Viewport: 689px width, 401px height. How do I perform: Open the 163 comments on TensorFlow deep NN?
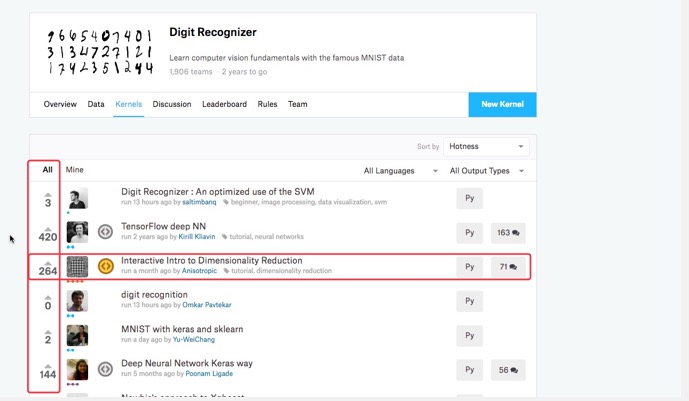click(508, 233)
